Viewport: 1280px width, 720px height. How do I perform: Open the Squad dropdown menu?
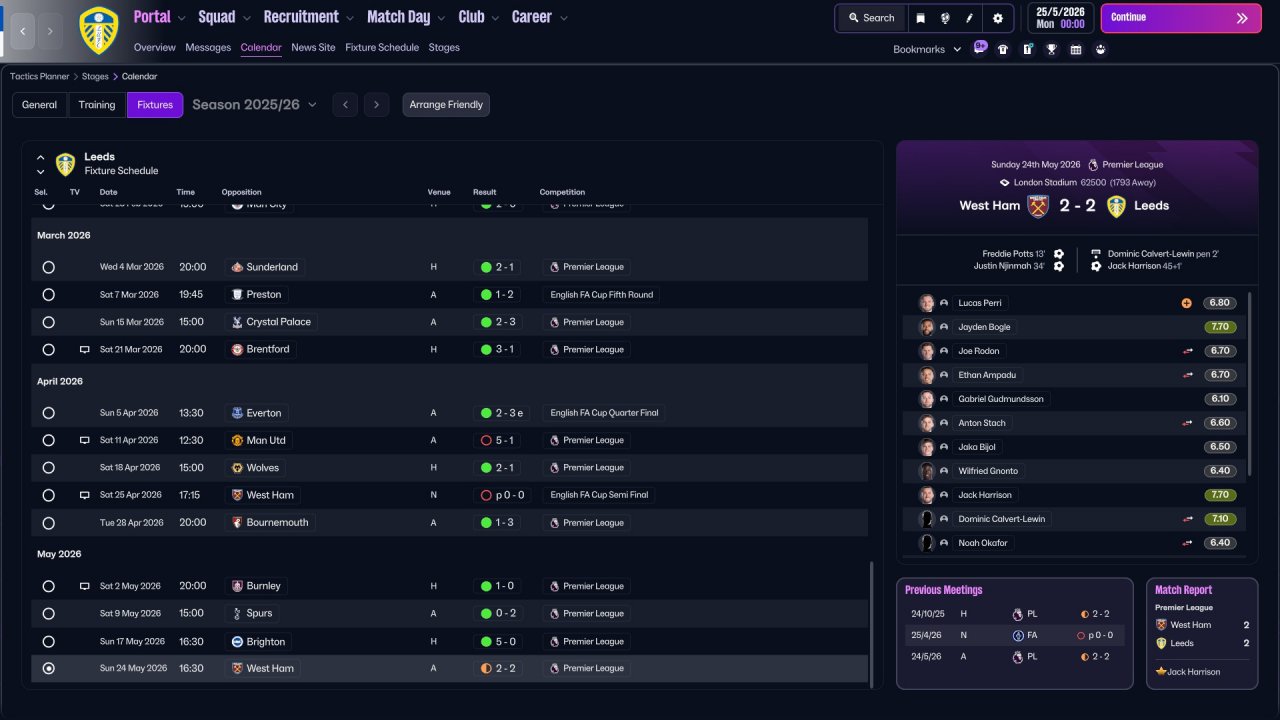pos(225,17)
